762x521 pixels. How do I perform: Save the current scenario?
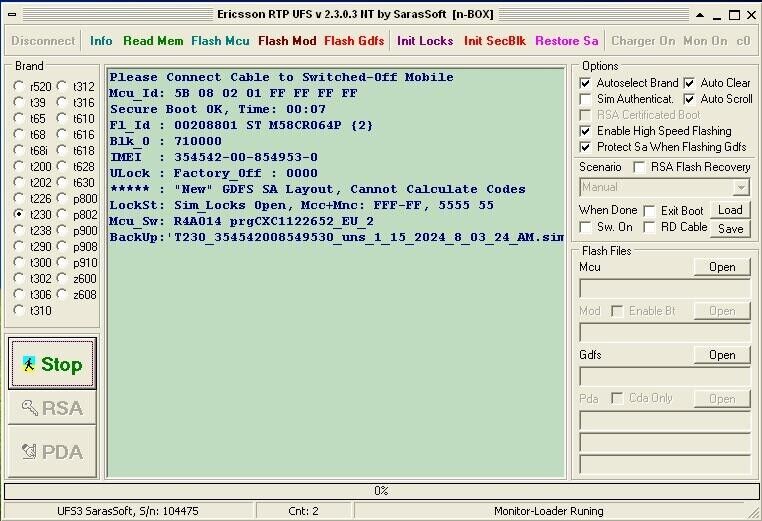[x=730, y=228]
